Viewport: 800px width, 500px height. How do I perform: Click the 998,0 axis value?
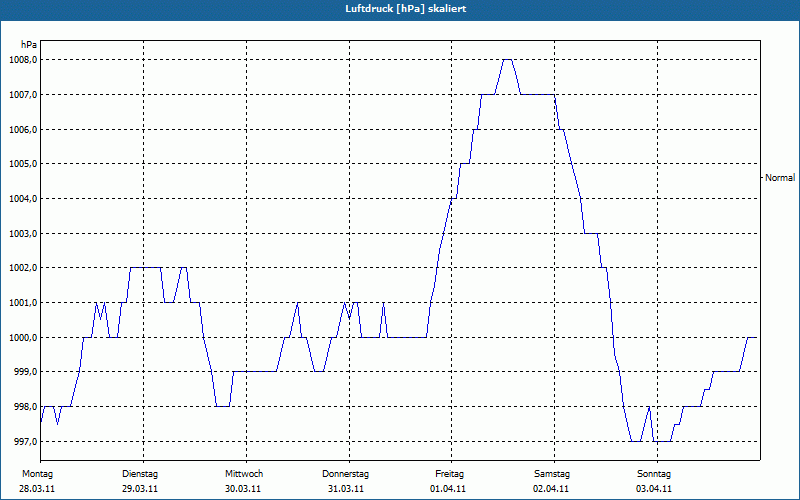point(24,407)
